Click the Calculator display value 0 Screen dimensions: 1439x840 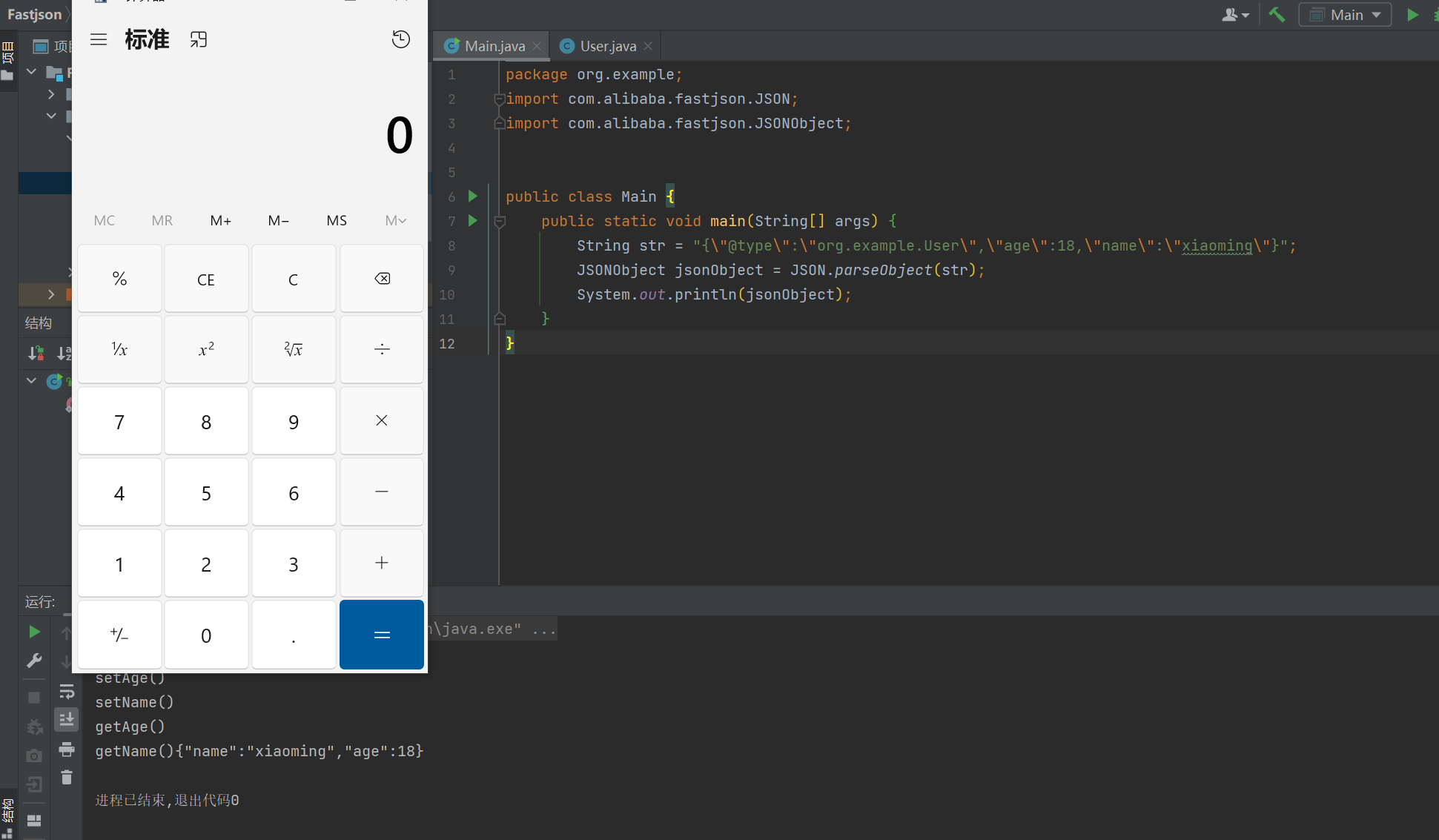[399, 136]
